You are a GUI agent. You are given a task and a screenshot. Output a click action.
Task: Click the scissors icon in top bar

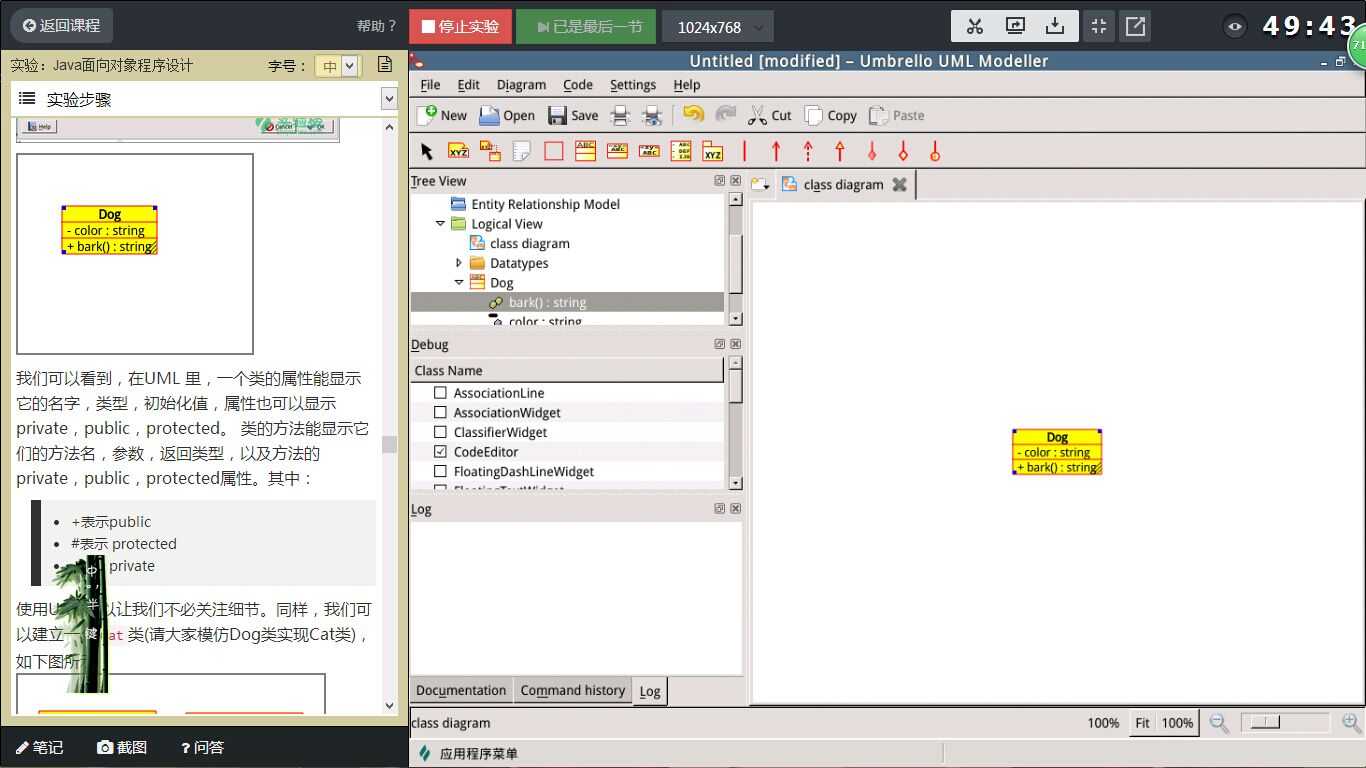tap(975, 27)
